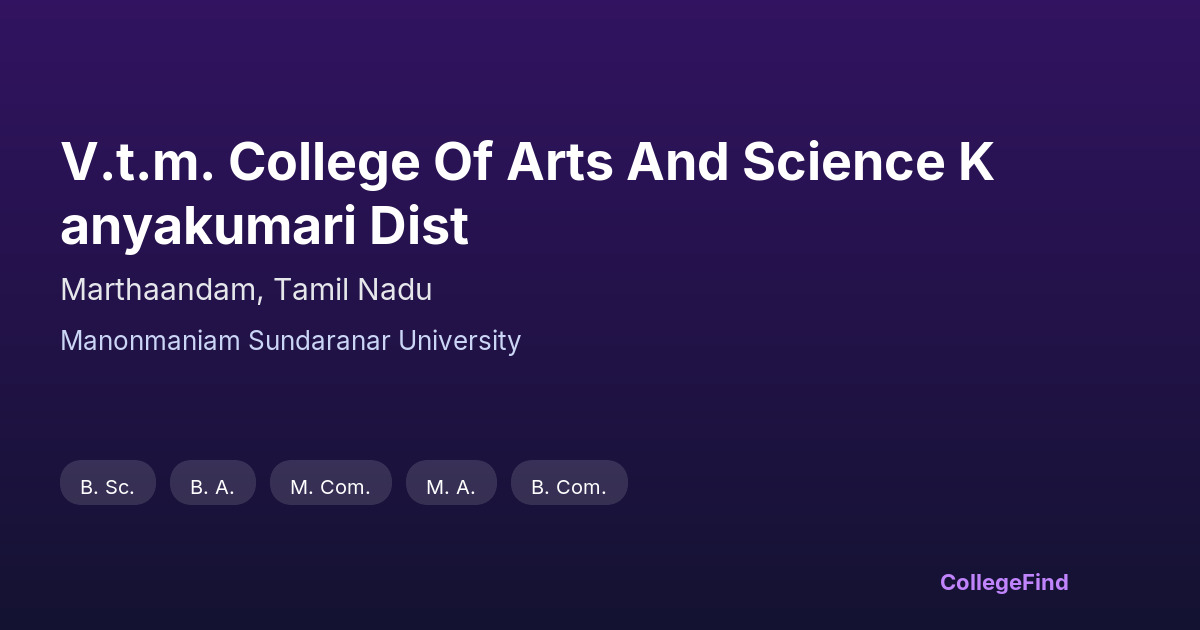This screenshot has width=1200, height=630.
Task: Click the word And in the heading
Action: 677,162
